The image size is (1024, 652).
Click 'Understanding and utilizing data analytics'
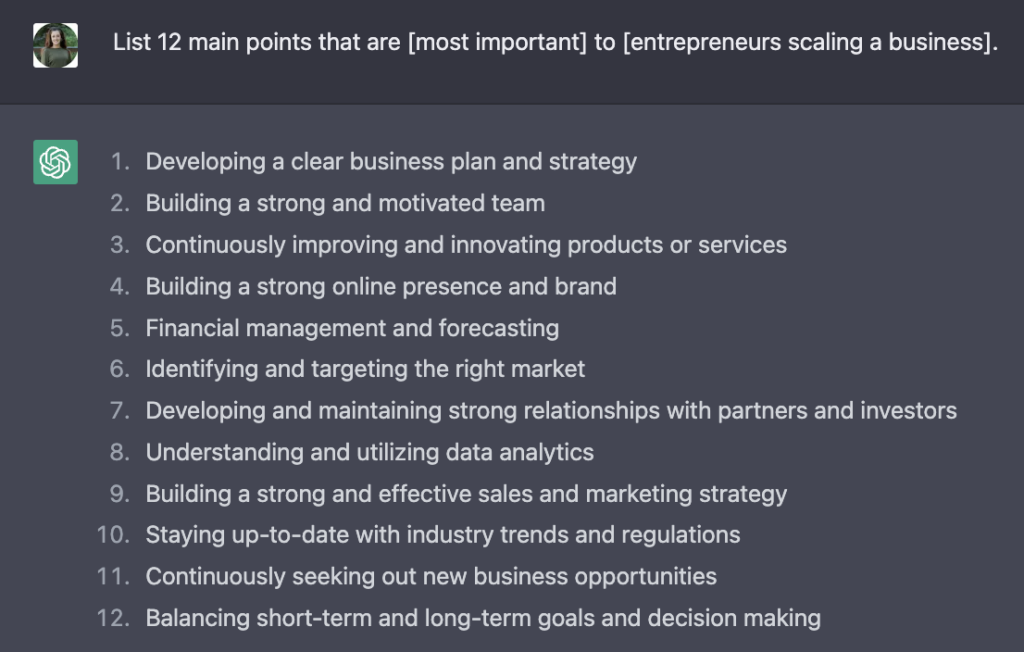point(370,452)
